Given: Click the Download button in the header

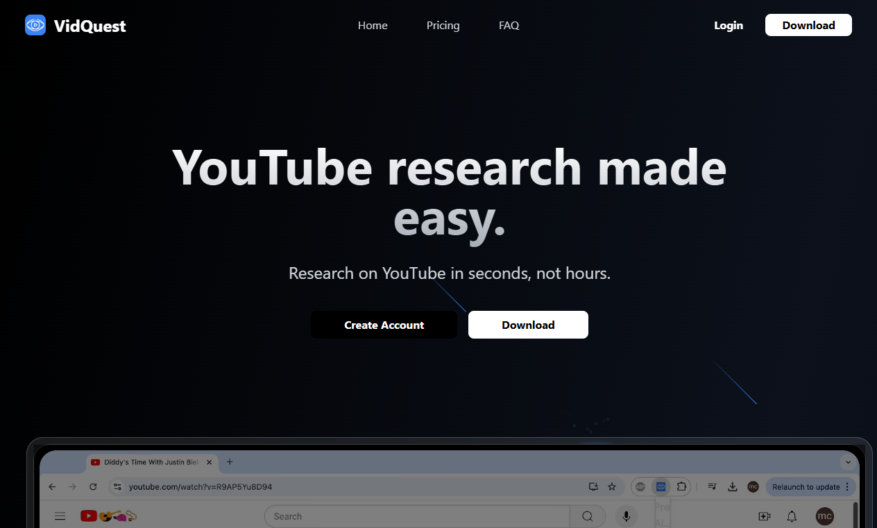Looking at the screenshot, I should pos(808,25).
